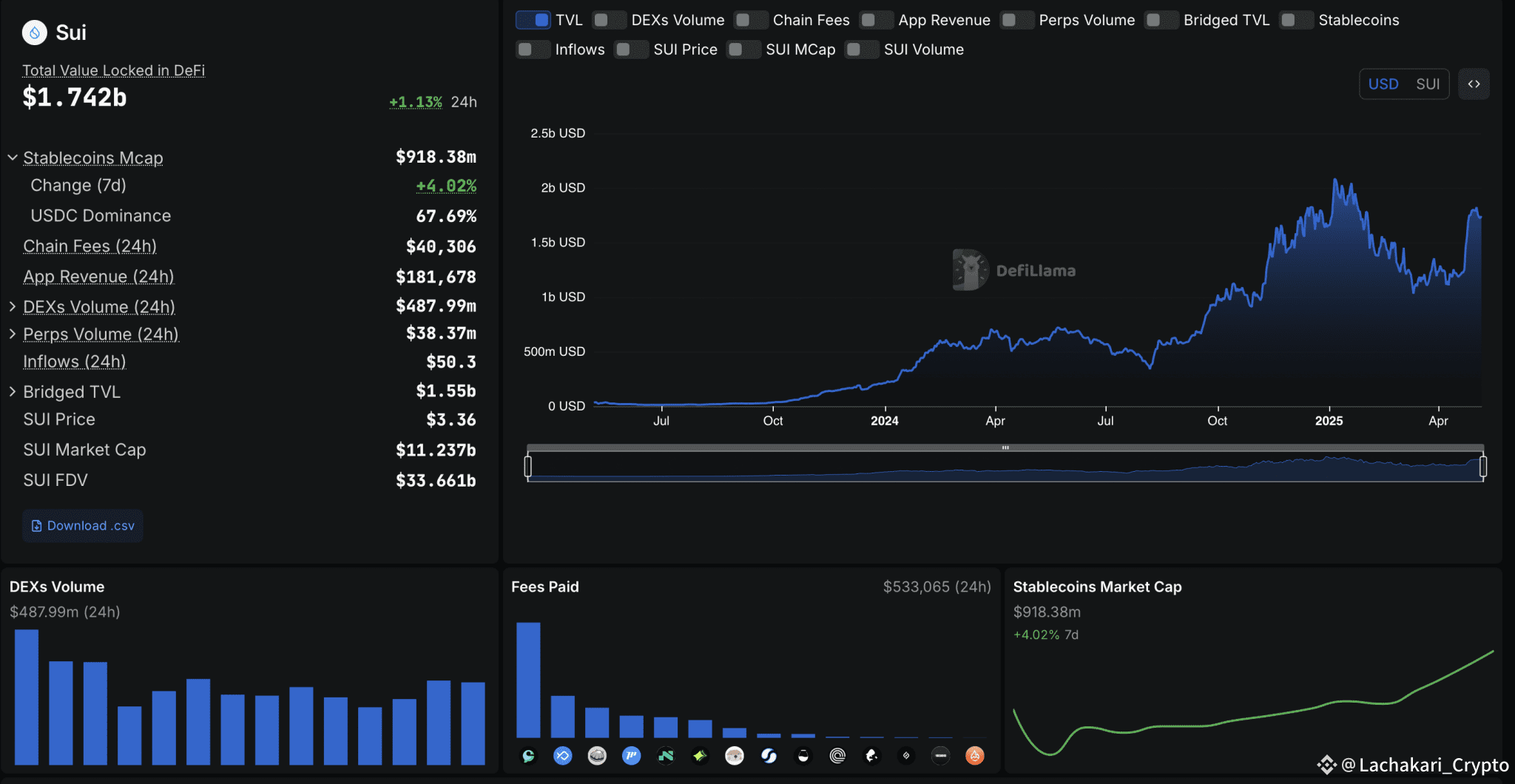Select the USD denomination tab
The height and width of the screenshot is (784, 1515).
[1383, 84]
